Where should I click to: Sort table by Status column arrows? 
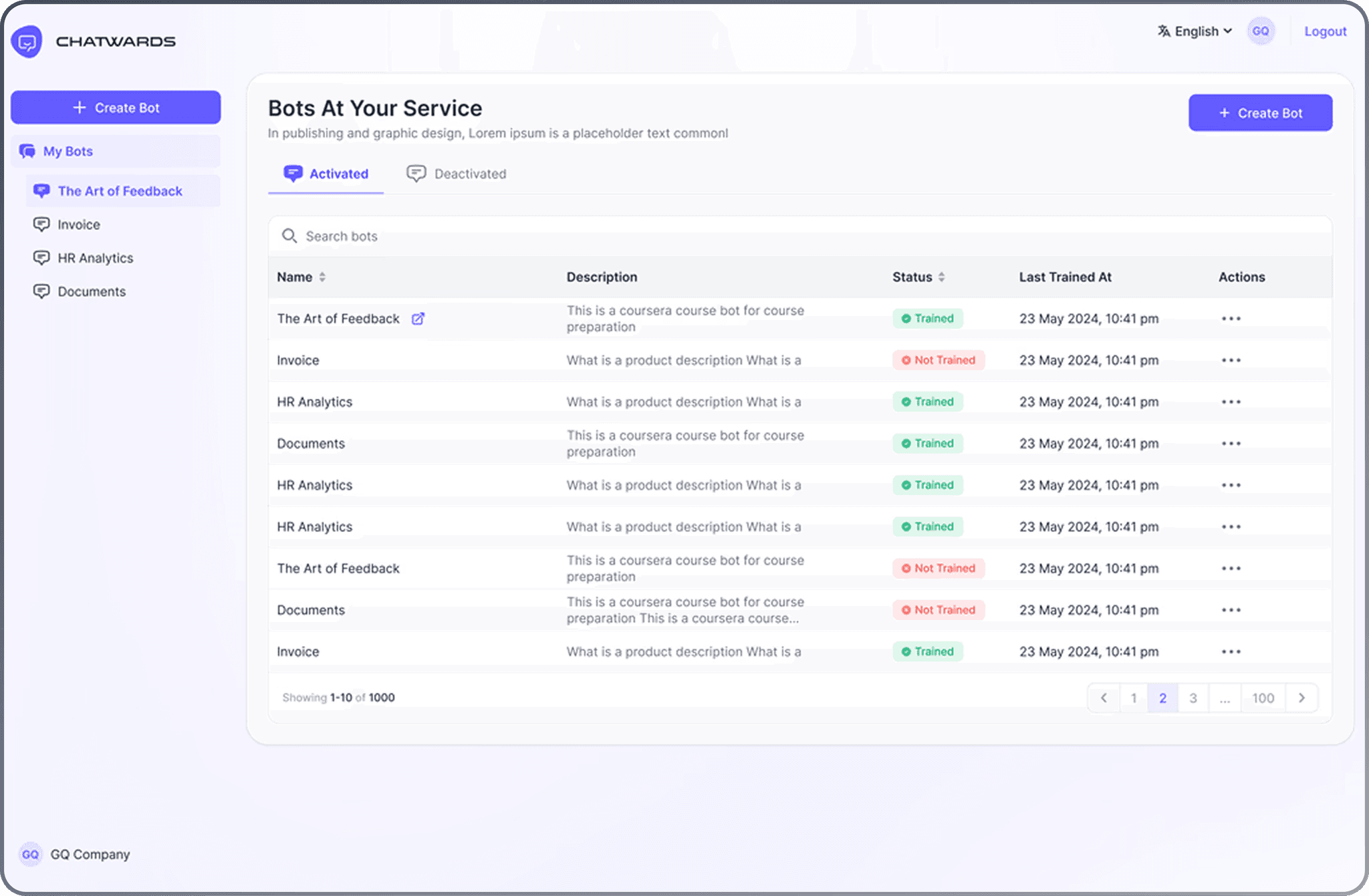pyautogui.click(x=941, y=277)
